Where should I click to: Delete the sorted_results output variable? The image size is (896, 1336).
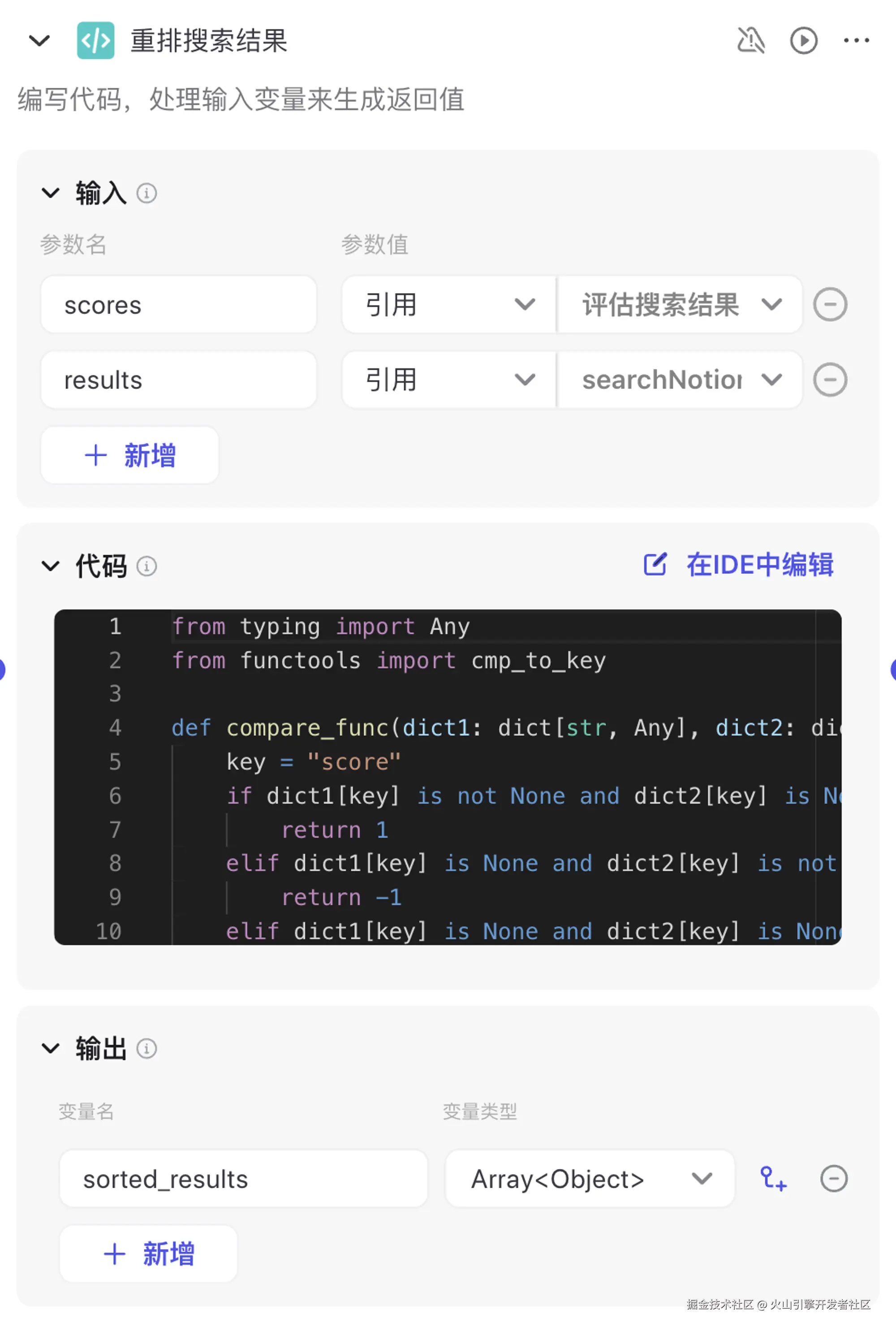[x=834, y=1178]
